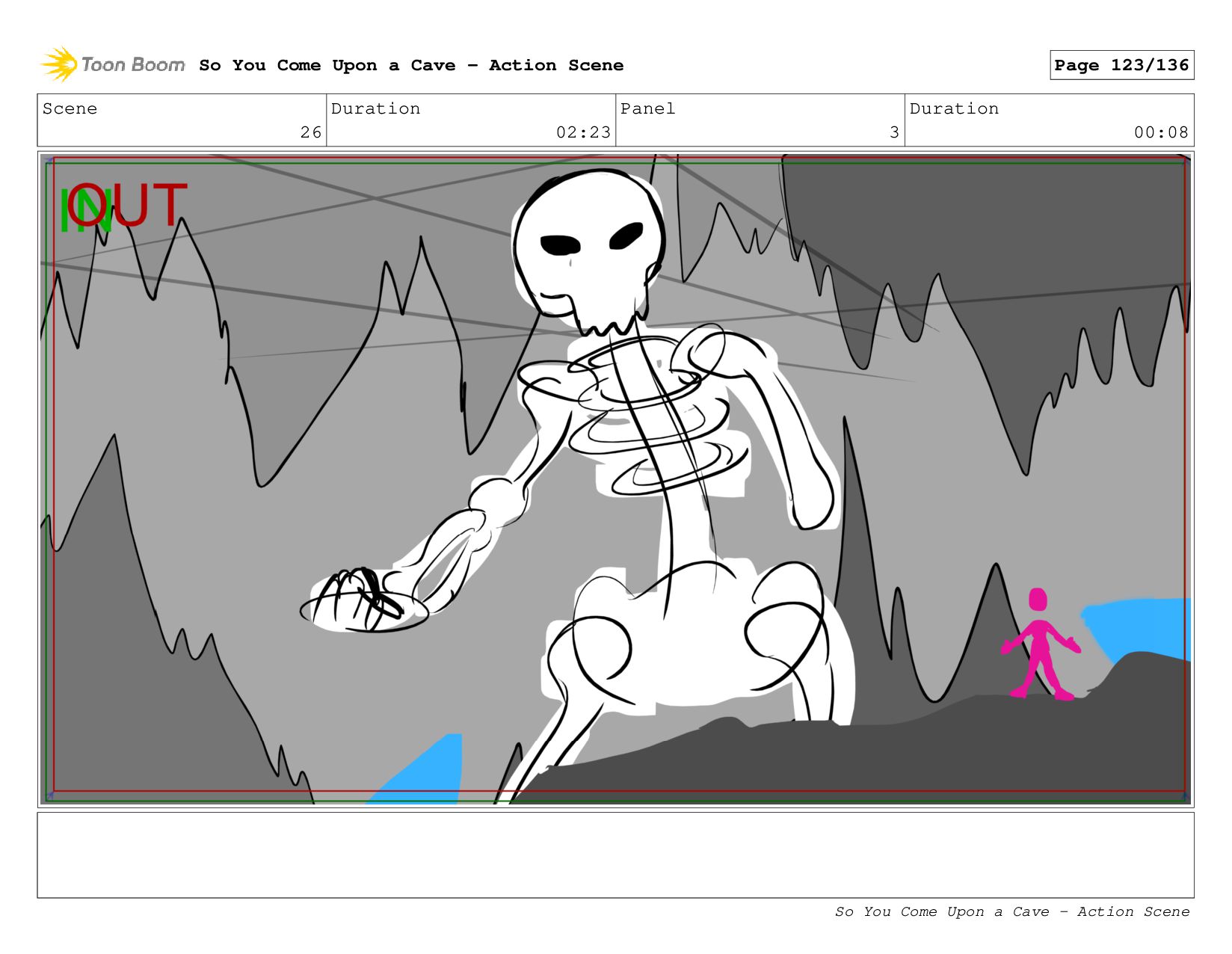This screenshot has width=1232, height=954.
Task: Click the footer text 'So You Come Upon a Cave – Action Scene'
Action: 1012,911
